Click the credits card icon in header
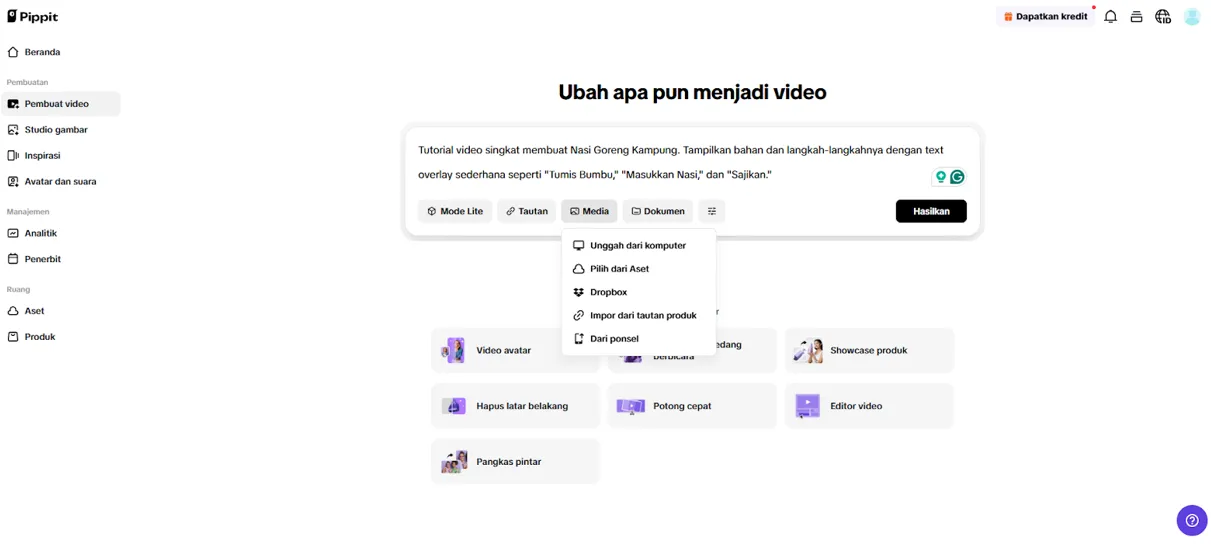 pos(1136,17)
